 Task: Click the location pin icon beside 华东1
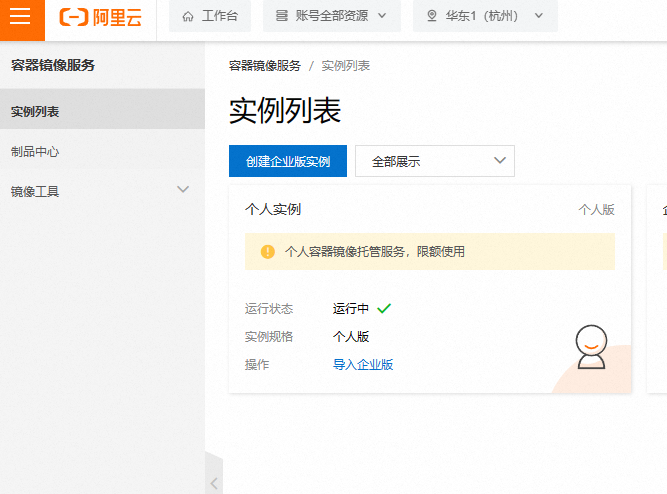click(x=432, y=16)
